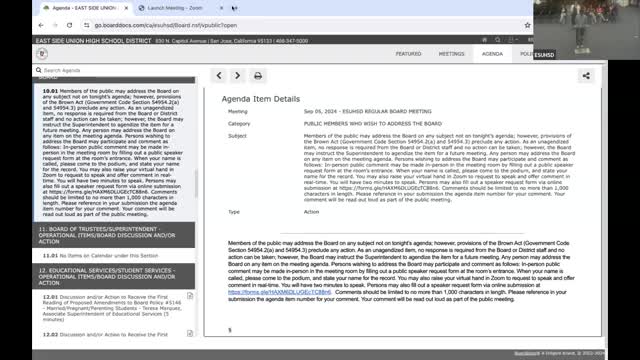Switch to the MEETINGS tab
This screenshot has height=360, width=640.
tap(451, 54)
